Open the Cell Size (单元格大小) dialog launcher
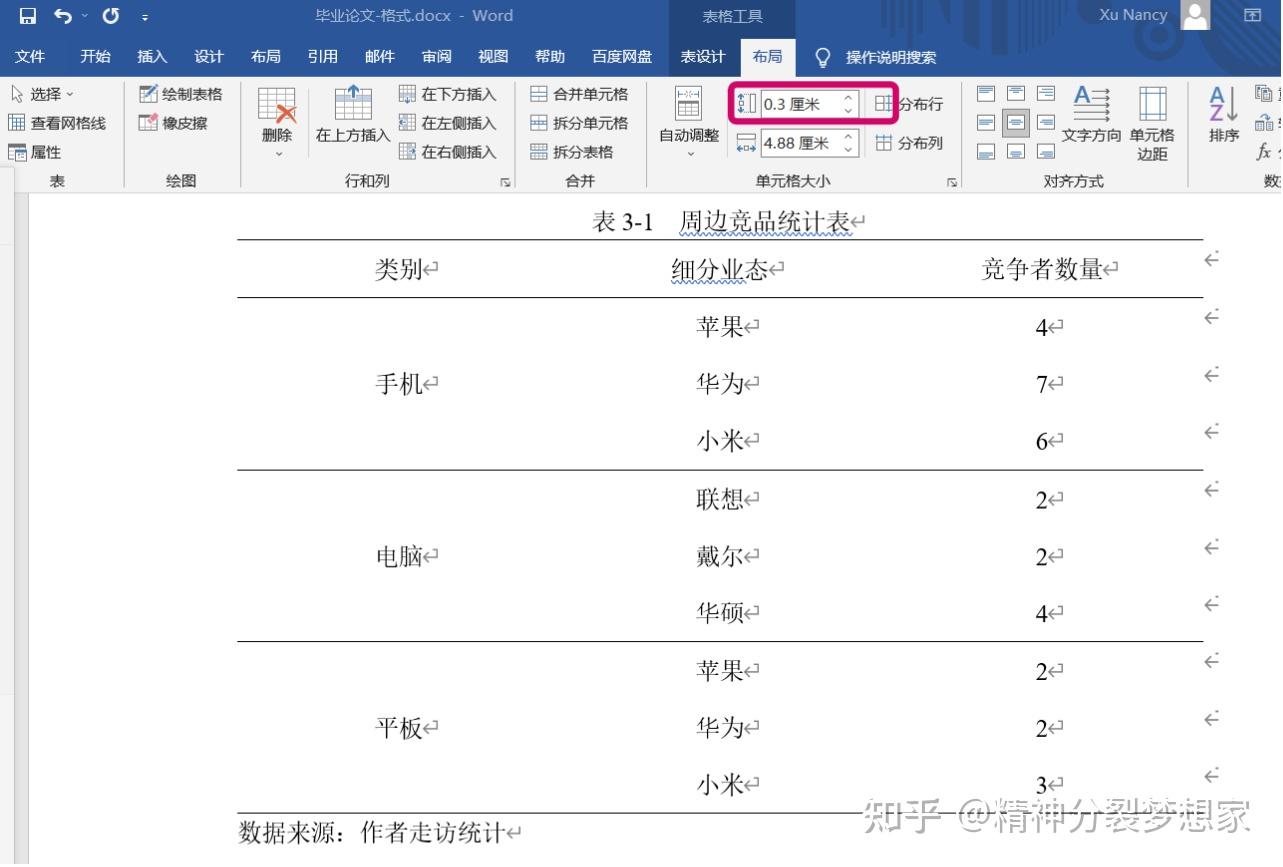The height and width of the screenshot is (867, 1283). pos(952,182)
